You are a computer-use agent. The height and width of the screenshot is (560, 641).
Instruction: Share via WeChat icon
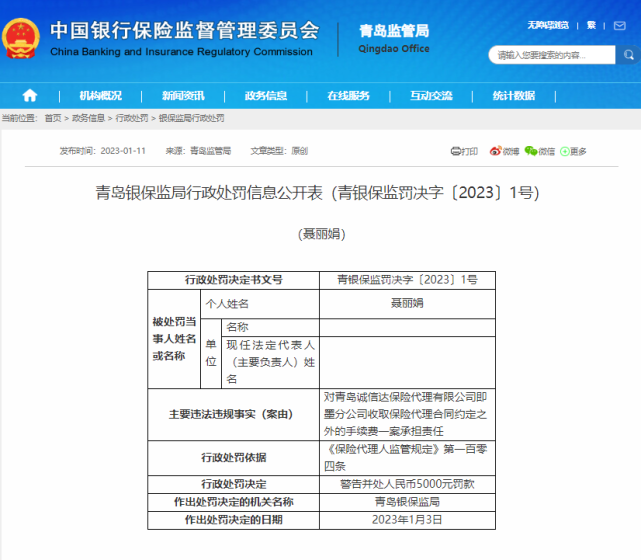pos(531,151)
